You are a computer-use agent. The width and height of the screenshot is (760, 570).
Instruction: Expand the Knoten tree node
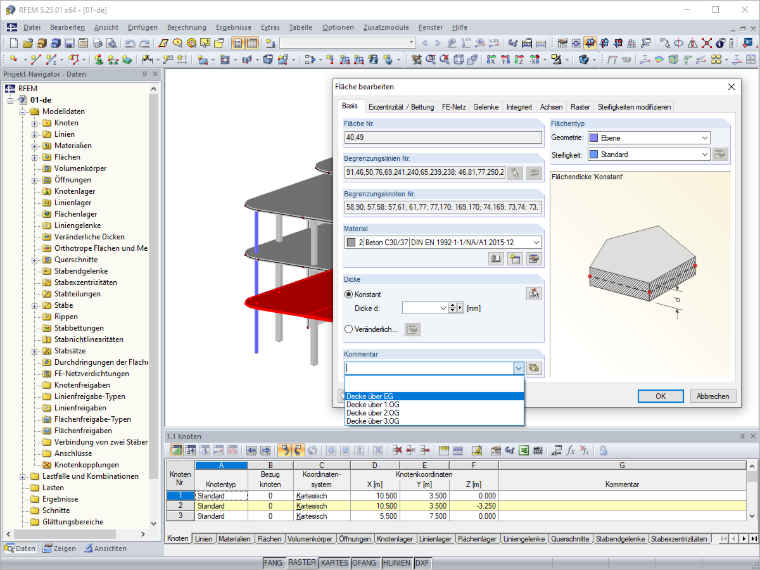34,123
